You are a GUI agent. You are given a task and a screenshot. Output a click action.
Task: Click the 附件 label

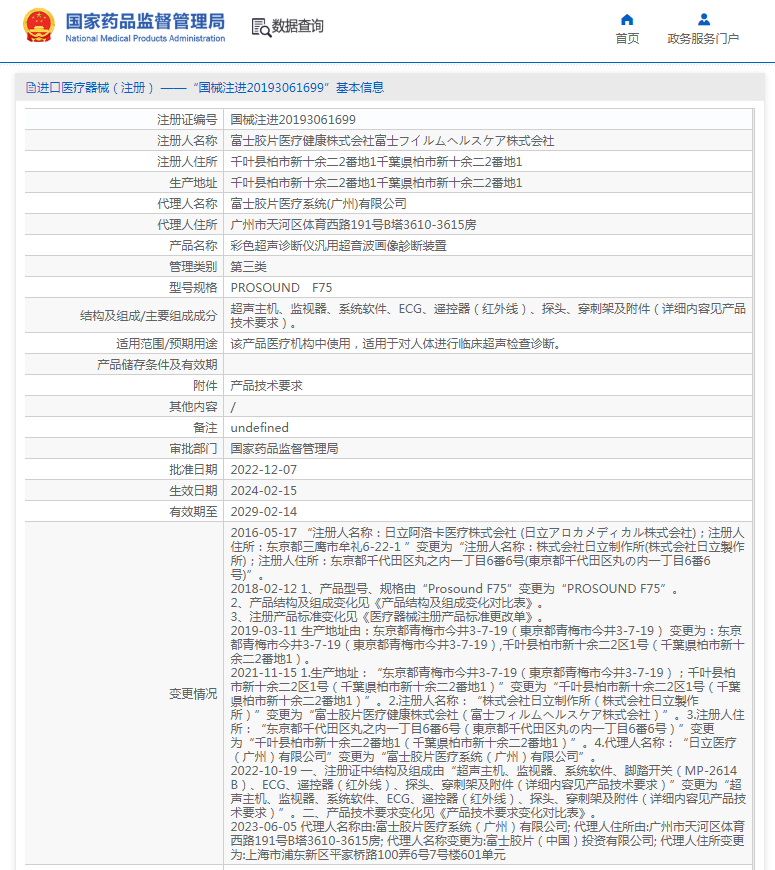(x=205, y=386)
